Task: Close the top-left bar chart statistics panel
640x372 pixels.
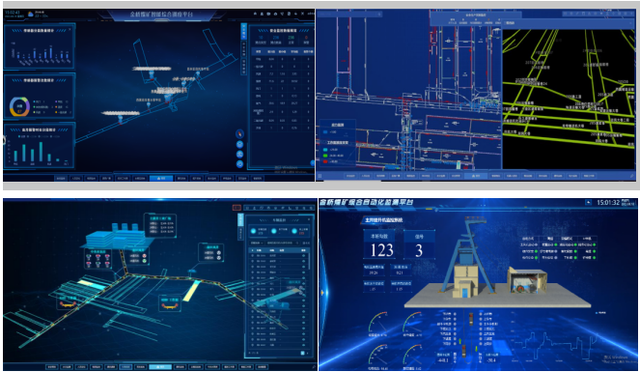Action: (x=69, y=29)
